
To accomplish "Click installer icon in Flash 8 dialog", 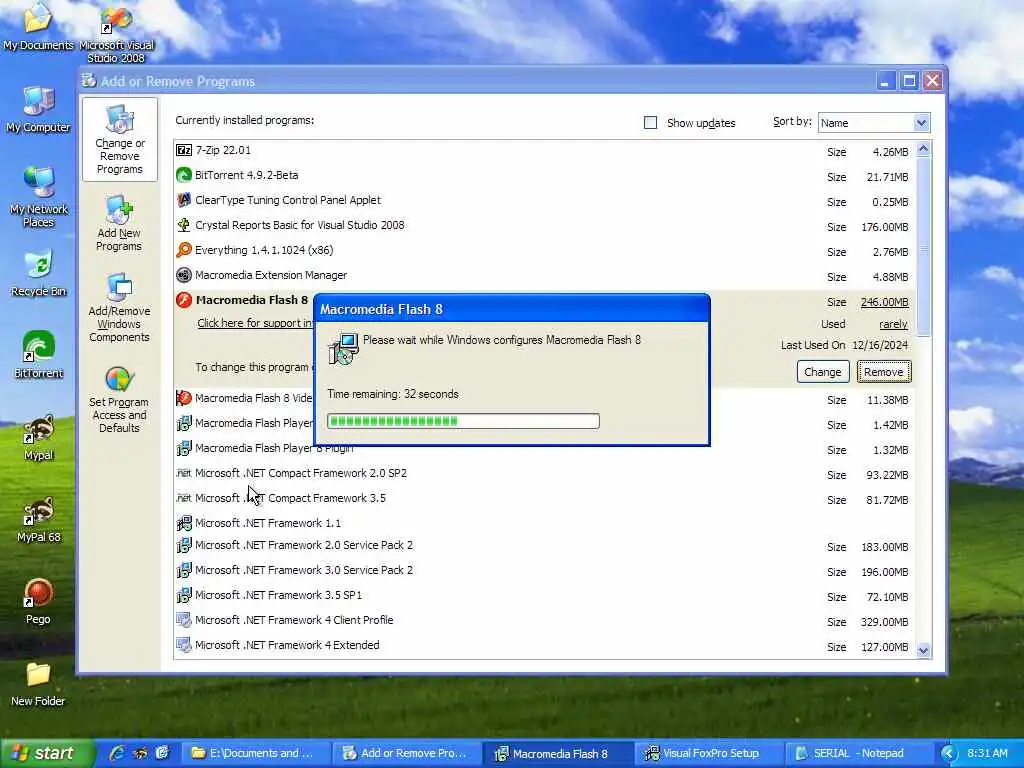I will 344,349.
